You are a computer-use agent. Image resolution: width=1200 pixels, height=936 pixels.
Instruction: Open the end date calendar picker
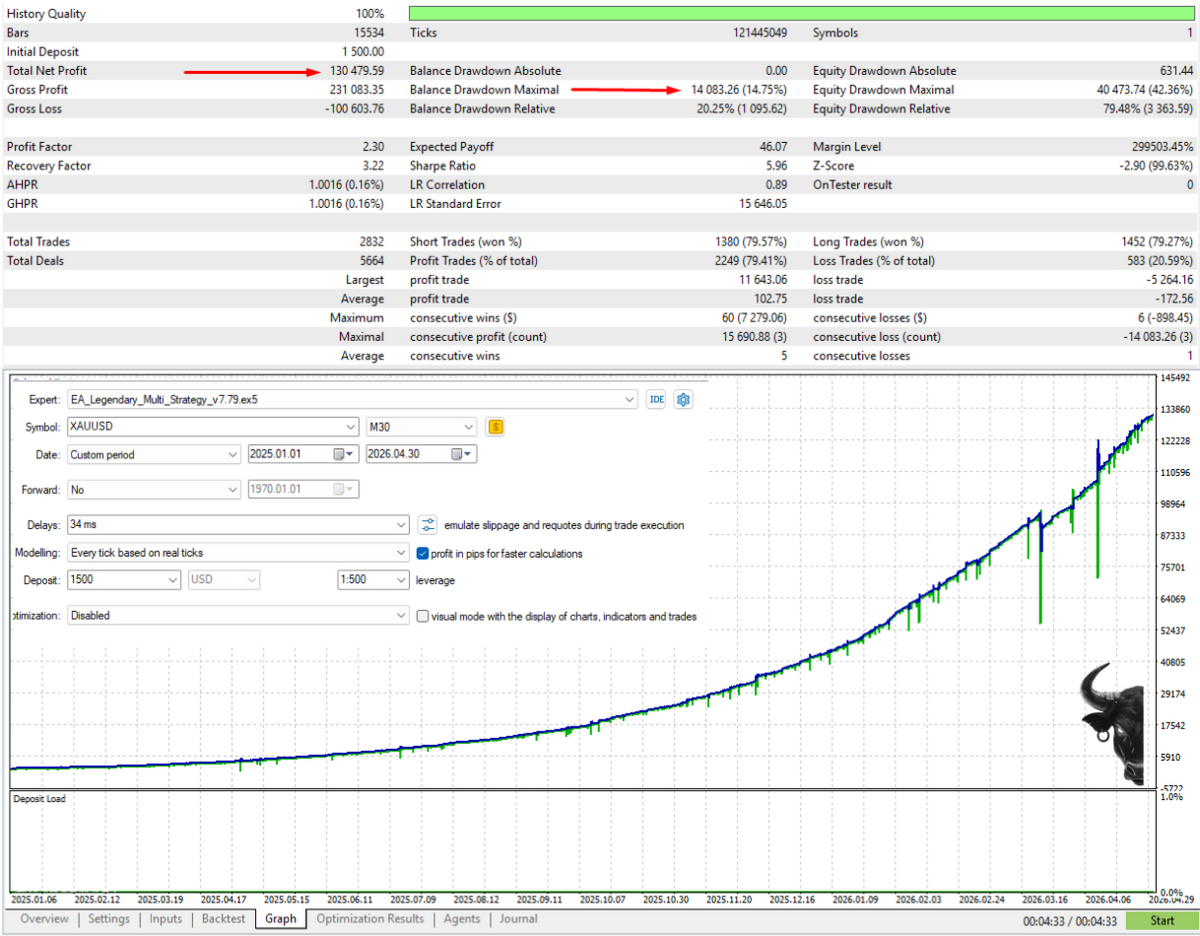461,454
